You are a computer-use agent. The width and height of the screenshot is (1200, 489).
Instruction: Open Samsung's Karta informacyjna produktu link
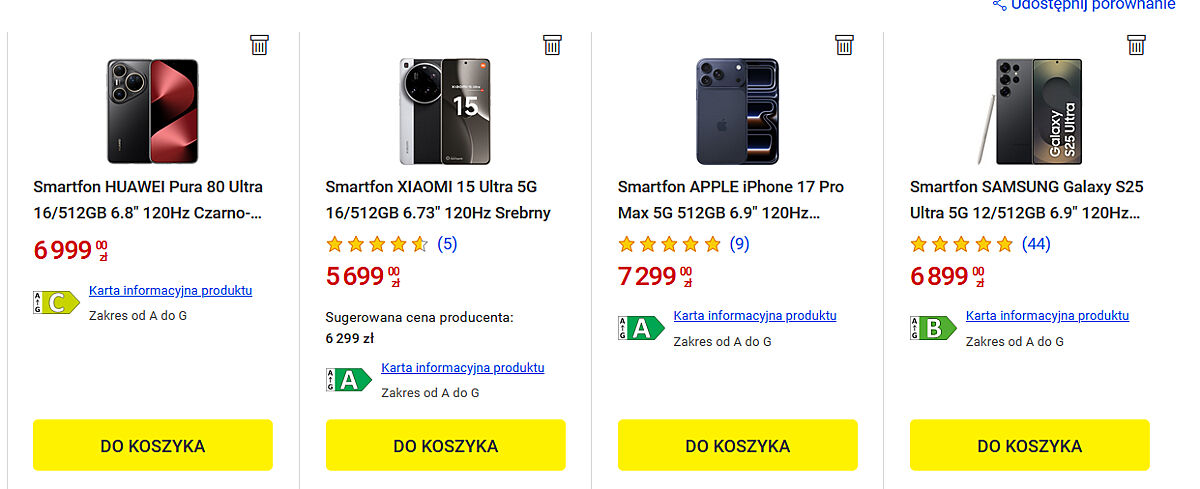pyautogui.click(x=1047, y=315)
